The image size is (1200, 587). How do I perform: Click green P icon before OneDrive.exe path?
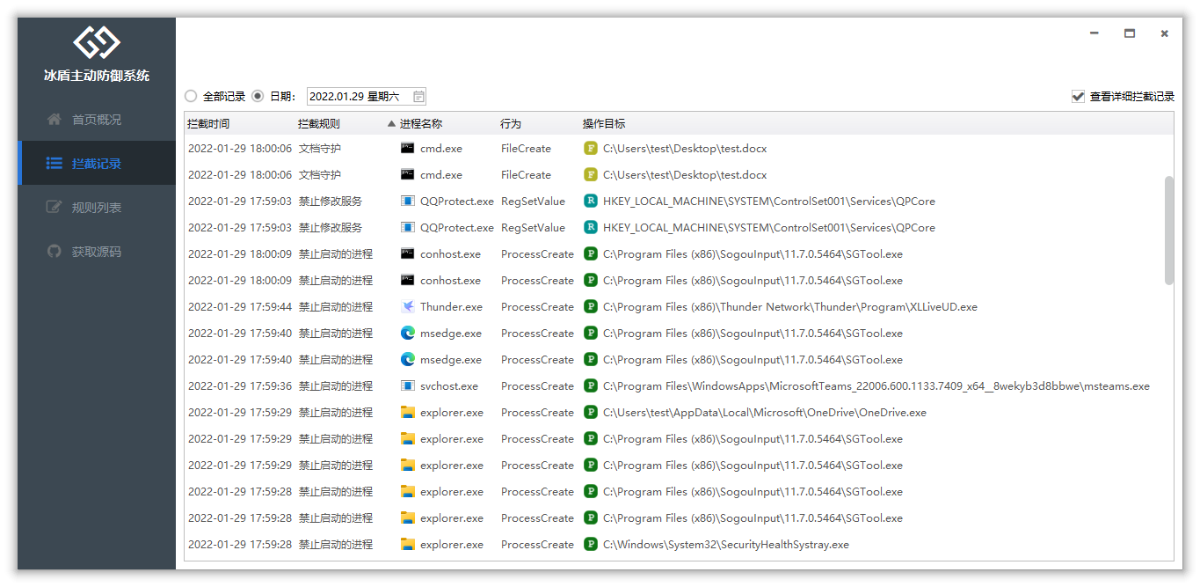tap(591, 412)
